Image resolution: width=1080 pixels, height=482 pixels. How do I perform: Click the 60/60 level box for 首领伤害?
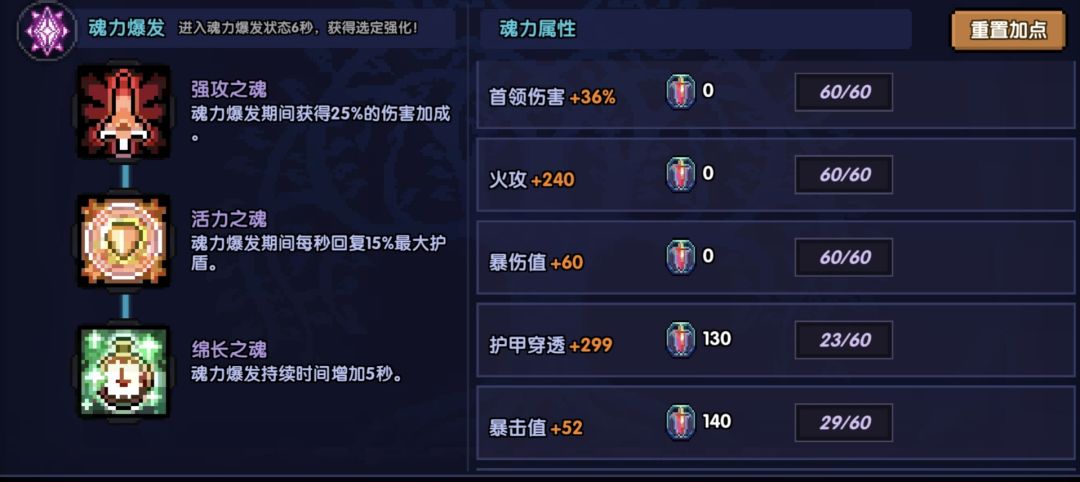pos(844,92)
